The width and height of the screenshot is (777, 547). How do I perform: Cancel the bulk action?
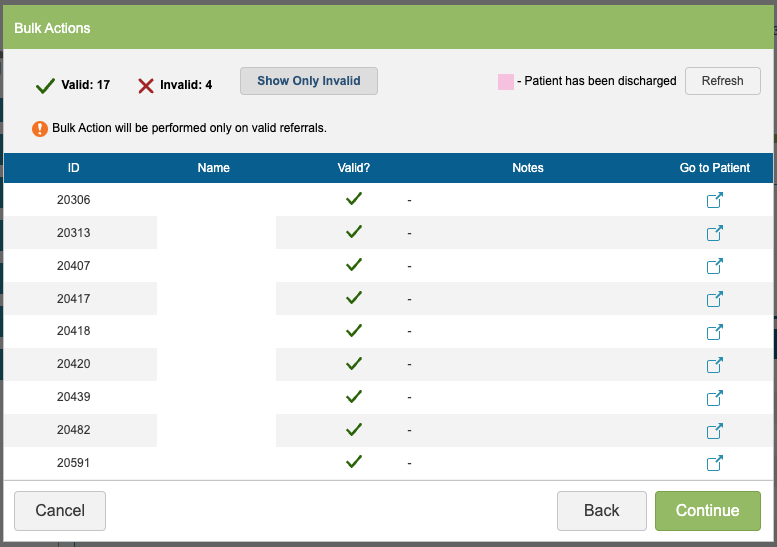60,511
